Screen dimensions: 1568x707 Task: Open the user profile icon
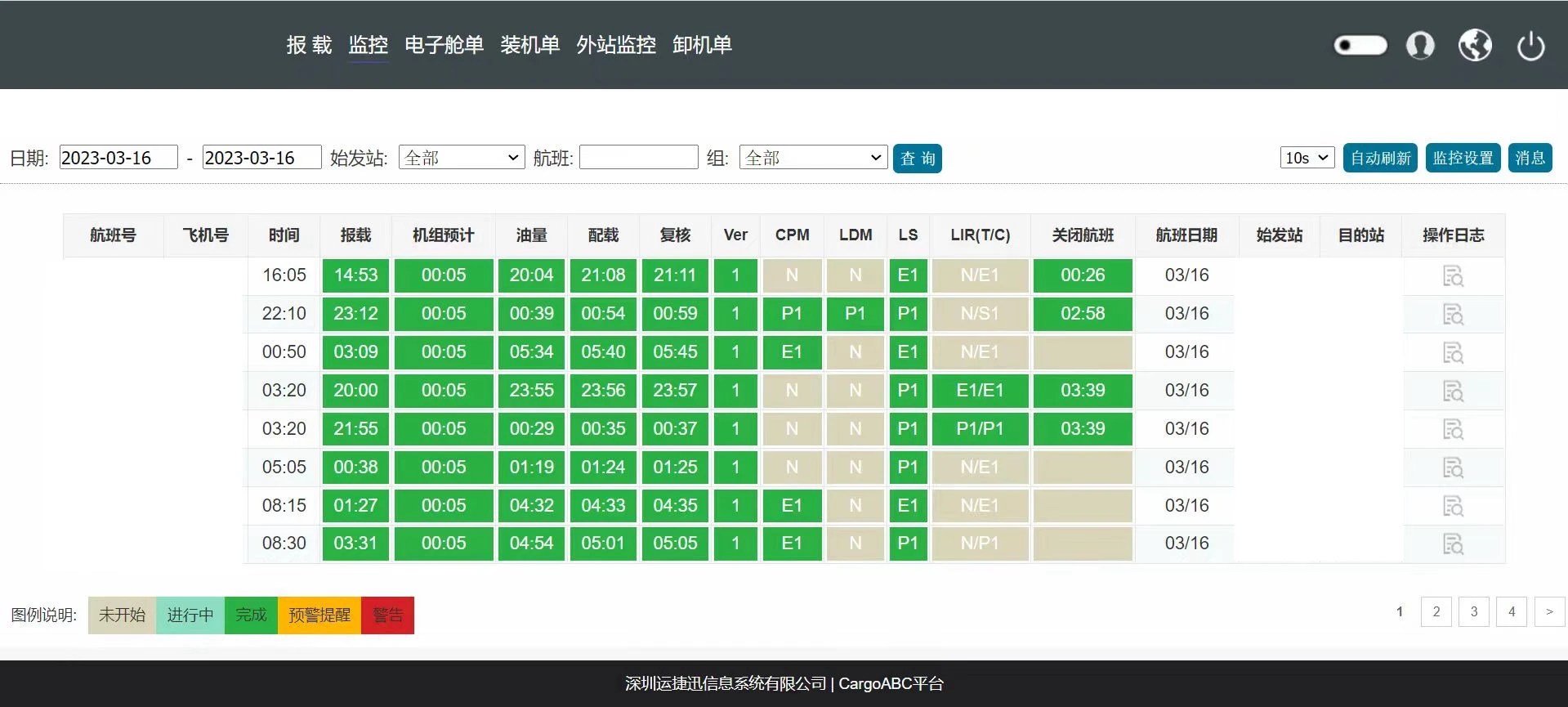[x=1420, y=45]
